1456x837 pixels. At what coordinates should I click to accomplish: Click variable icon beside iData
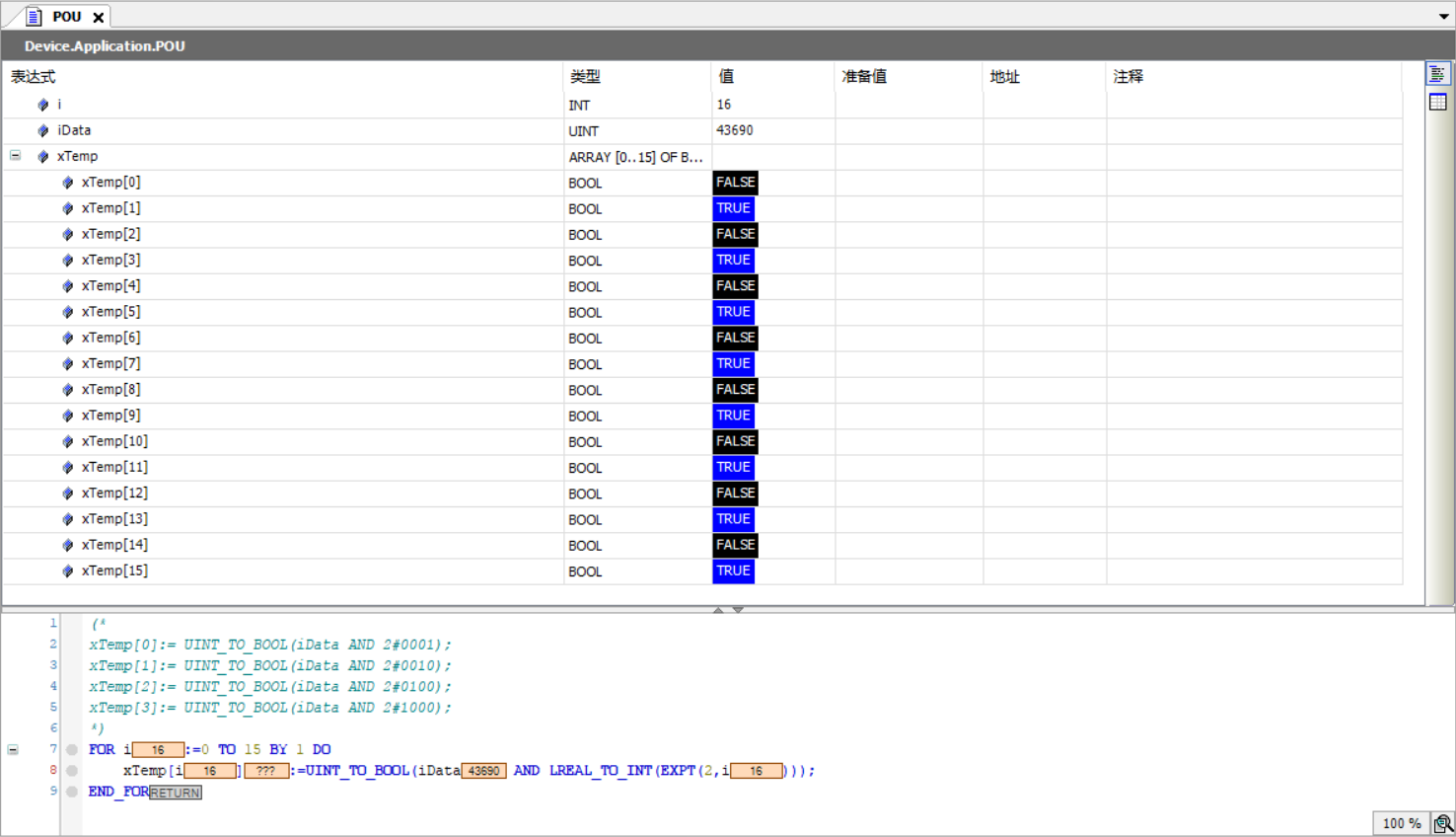pos(43,130)
